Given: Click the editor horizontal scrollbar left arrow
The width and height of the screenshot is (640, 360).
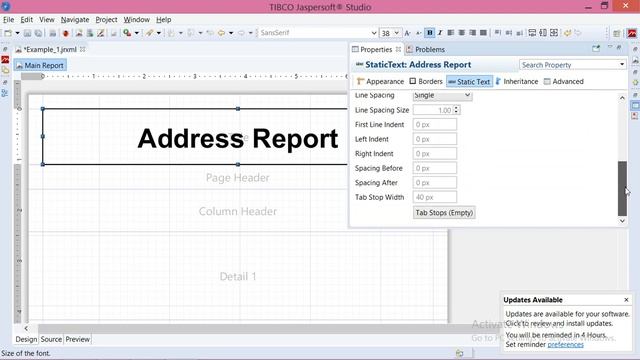Looking at the screenshot, I should coord(26,328).
